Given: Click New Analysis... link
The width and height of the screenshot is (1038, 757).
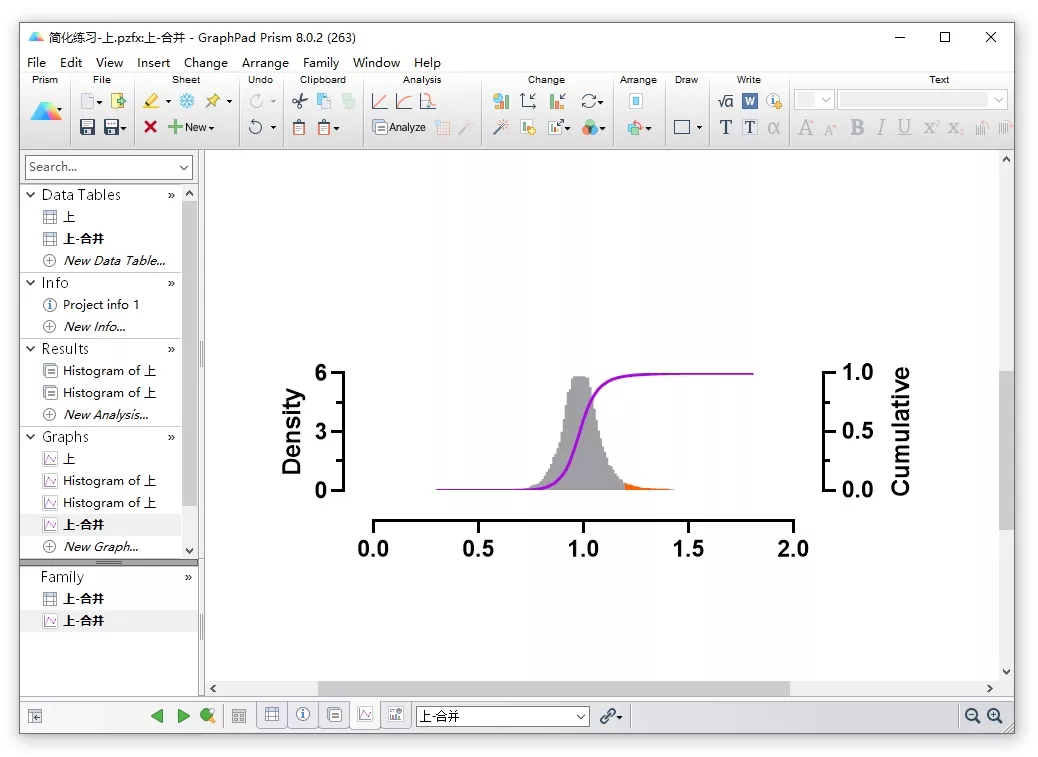Looking at the screenshot, I should (x=106, y=415).
